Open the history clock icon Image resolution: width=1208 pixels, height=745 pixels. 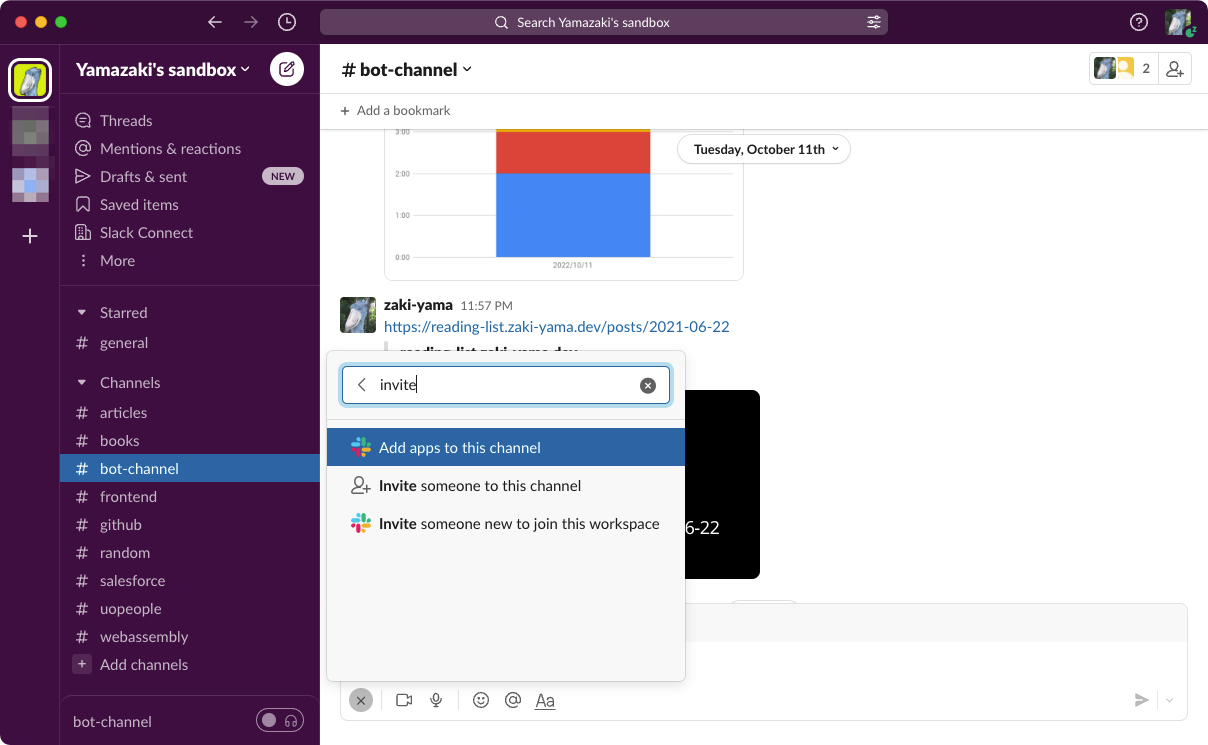tap(287, 22)
